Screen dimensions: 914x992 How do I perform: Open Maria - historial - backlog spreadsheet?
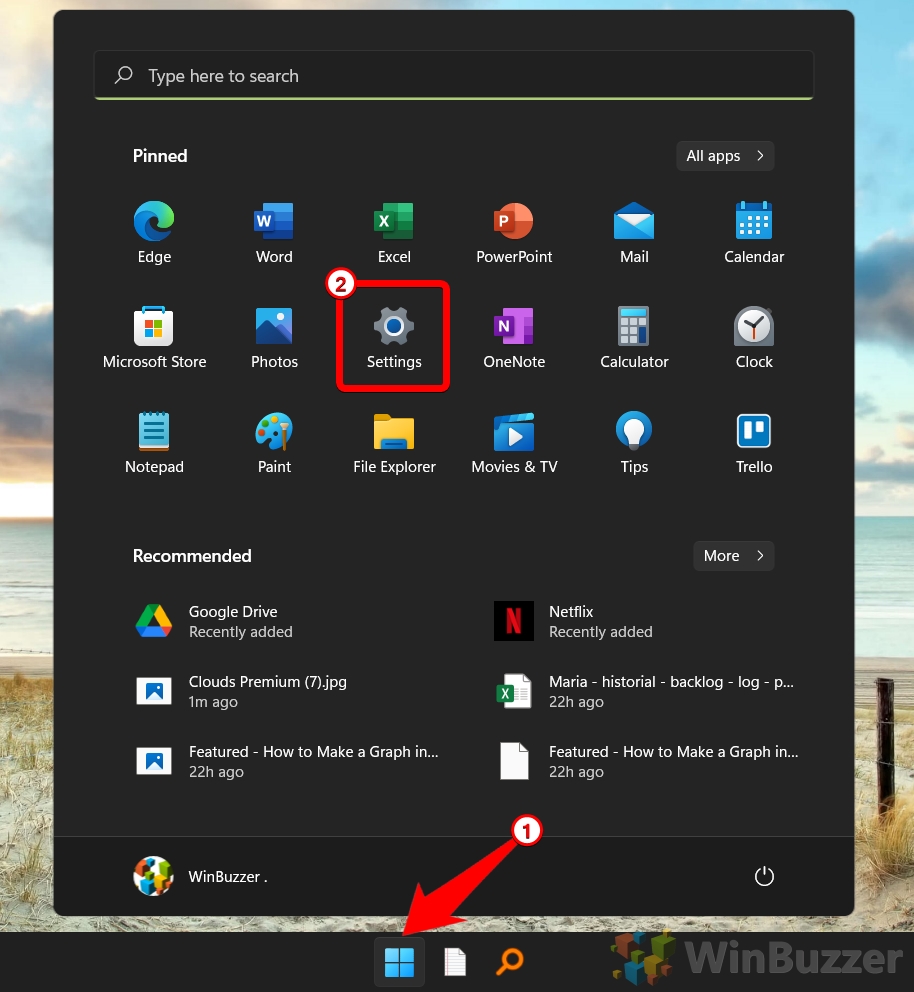(x=645, y=691)
